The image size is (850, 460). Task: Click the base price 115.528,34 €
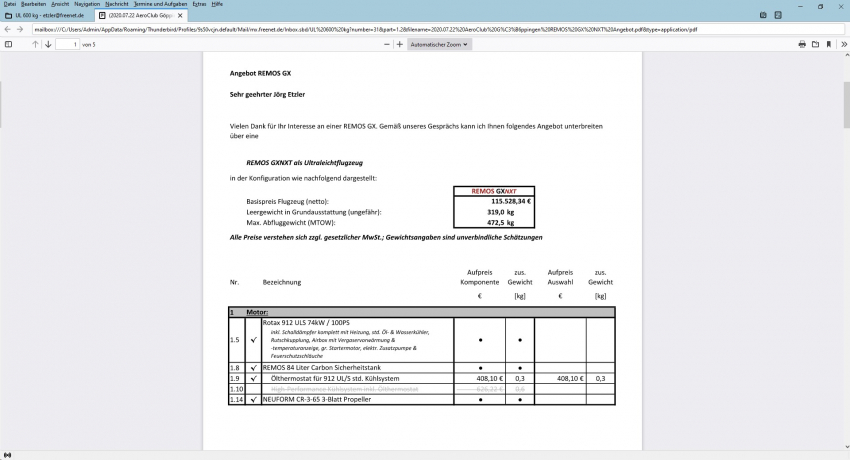(x=511, y=201)
